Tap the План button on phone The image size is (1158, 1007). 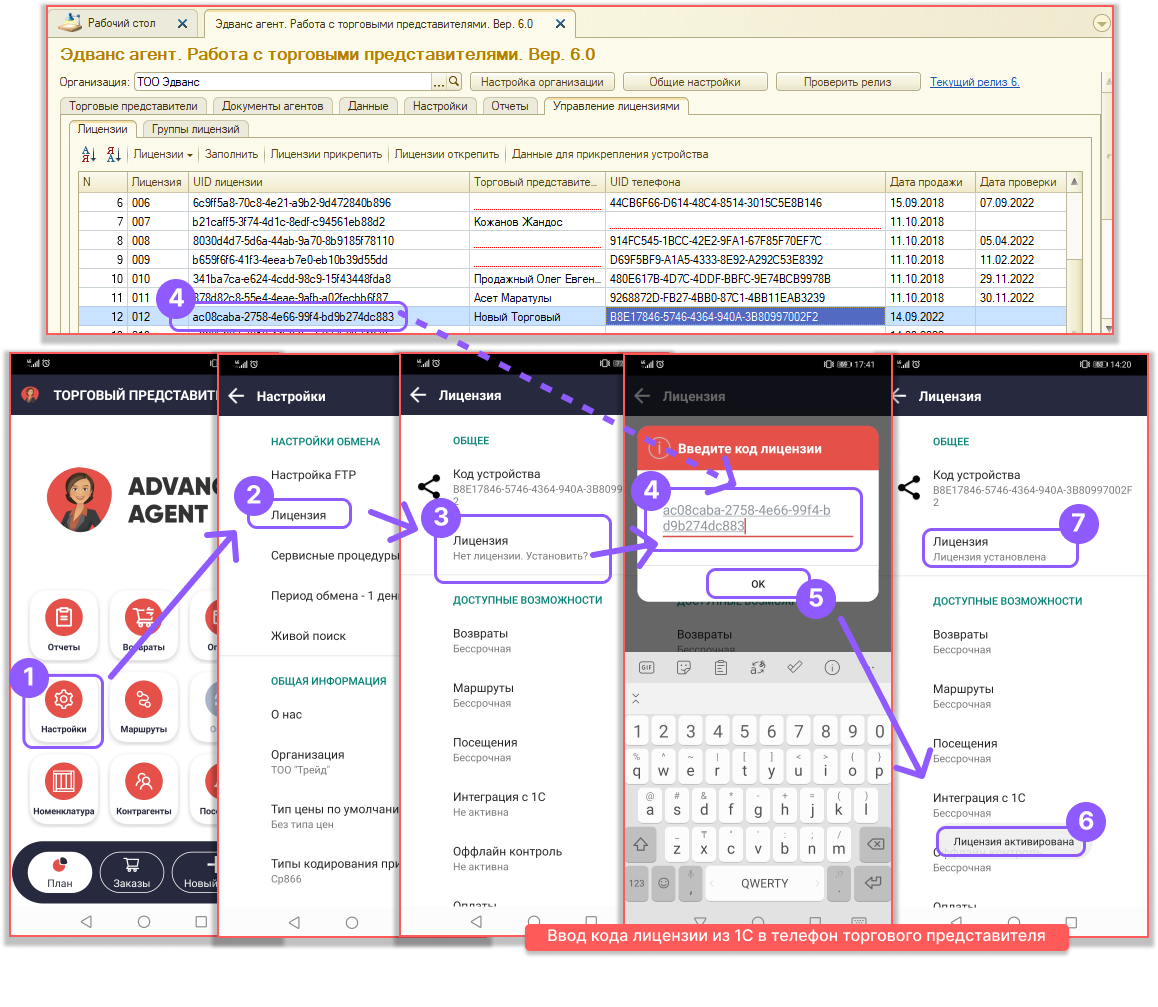coord(60,872)
